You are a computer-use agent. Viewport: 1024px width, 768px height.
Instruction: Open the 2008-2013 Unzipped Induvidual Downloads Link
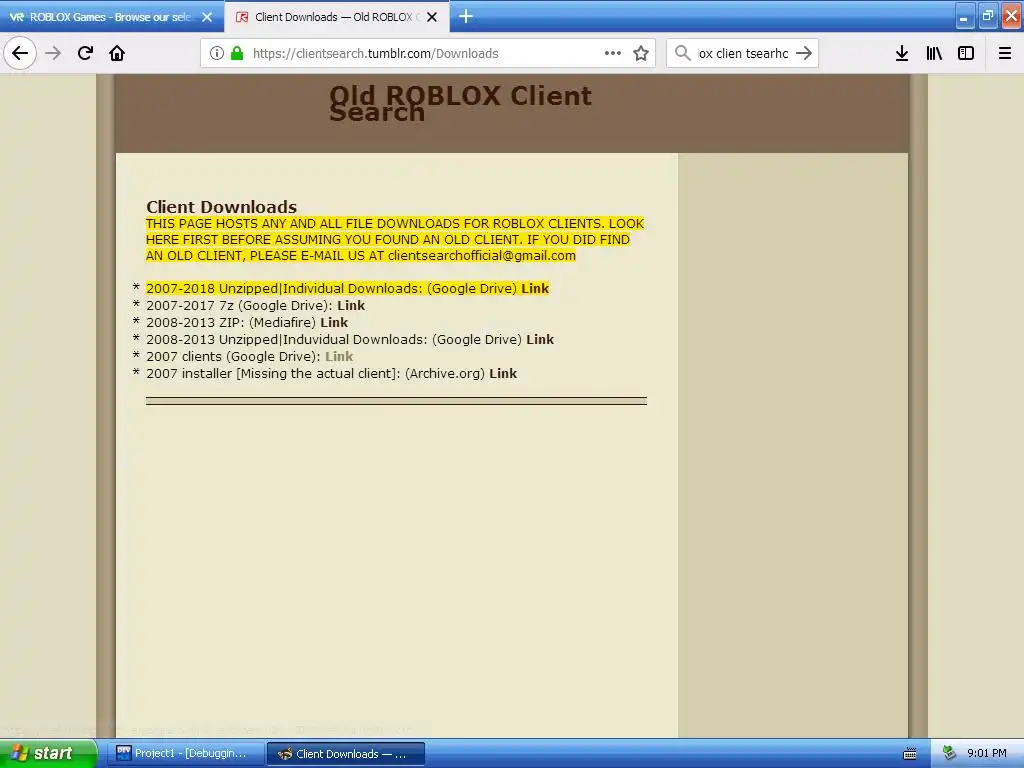[x=540, y=340]
